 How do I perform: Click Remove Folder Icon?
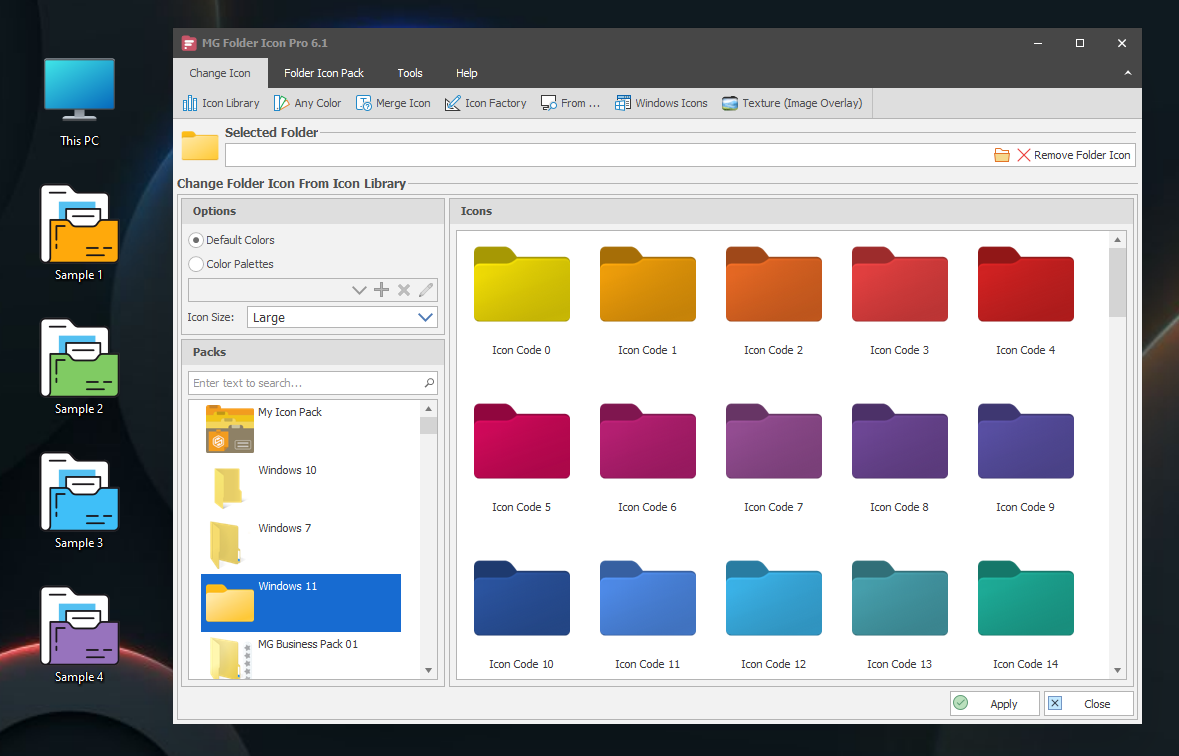tap(1074, 155)
